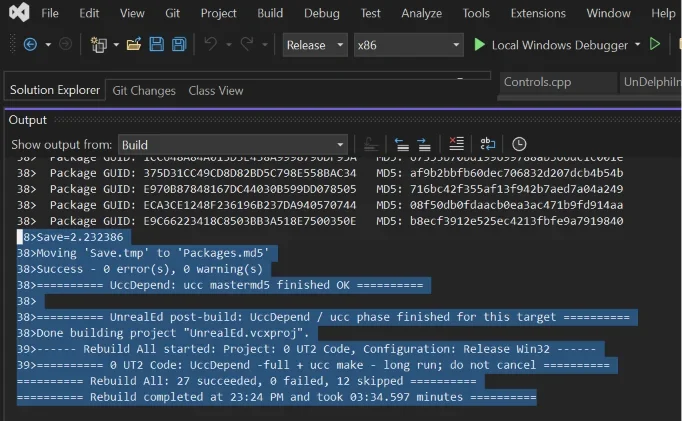Open the Controls.cpp document tab
Image resolution: width=682 pixels, height=421 pixels.
pyautogui.click(x=558, y=82)
